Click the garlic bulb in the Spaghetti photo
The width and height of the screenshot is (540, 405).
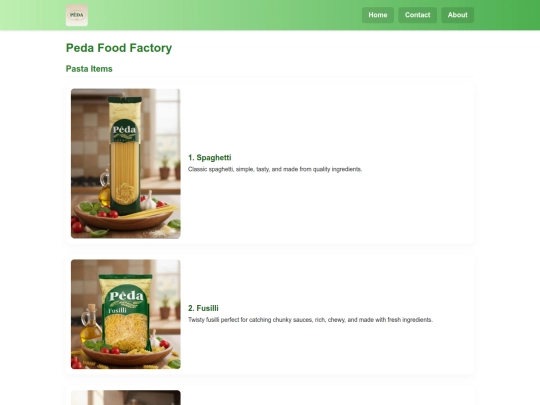click(x=148, y=201)
